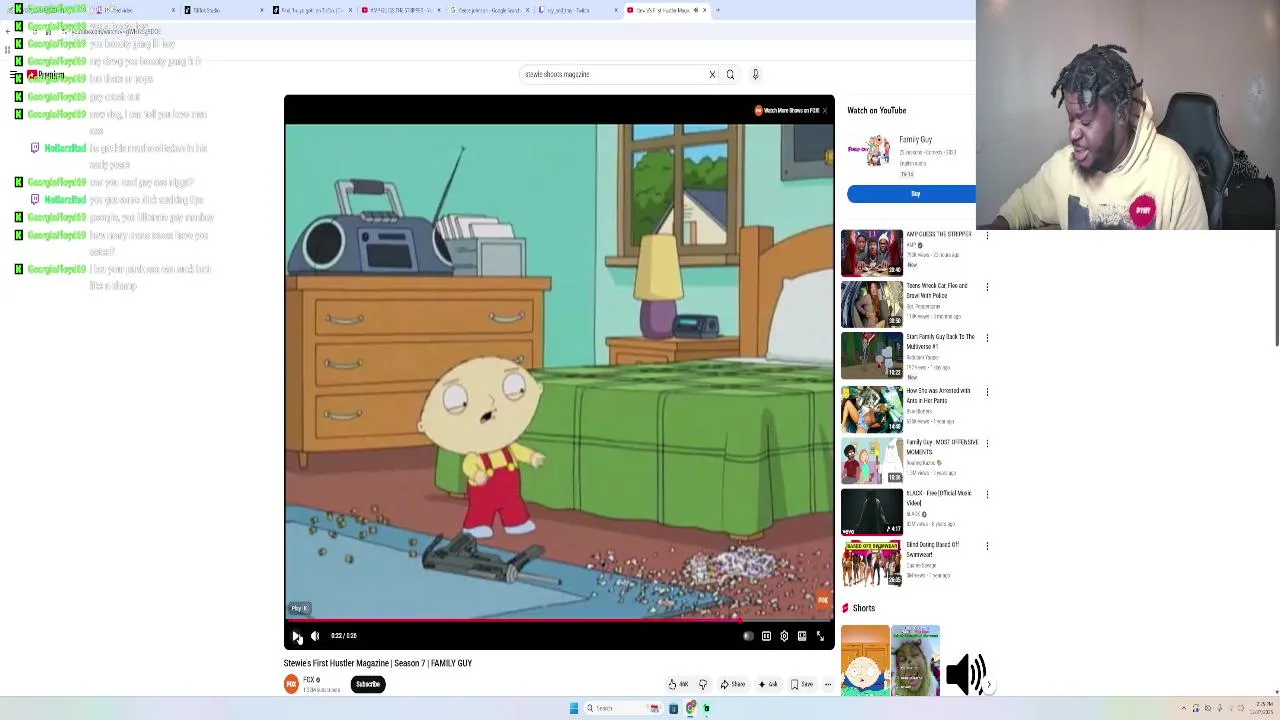The width and height of the screenshot is (1280, 720).
Task: Open options menu for Teens Wreck Car video
Action: (987, 287)
